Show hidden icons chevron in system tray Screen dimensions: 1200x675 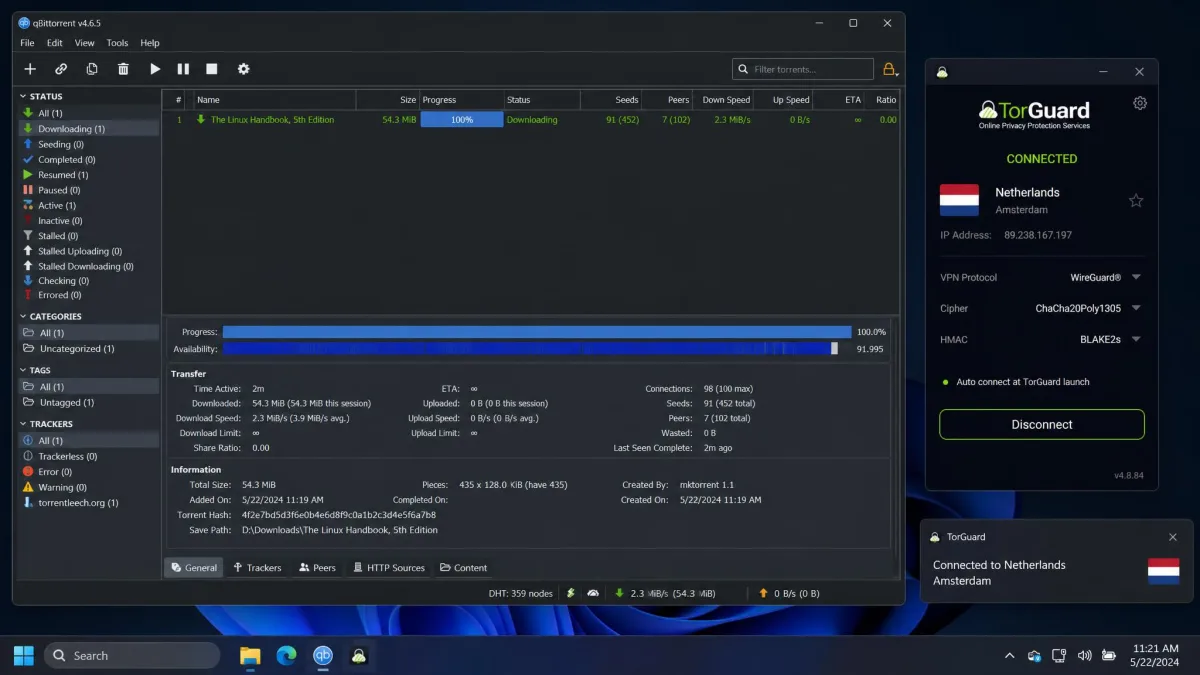(1009, 656)
